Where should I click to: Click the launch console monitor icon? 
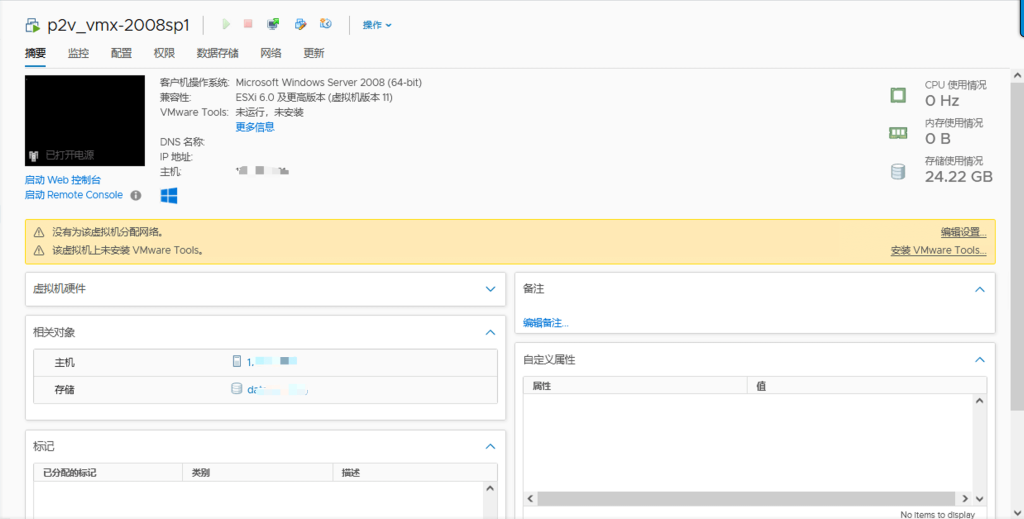tap(273, 24)
